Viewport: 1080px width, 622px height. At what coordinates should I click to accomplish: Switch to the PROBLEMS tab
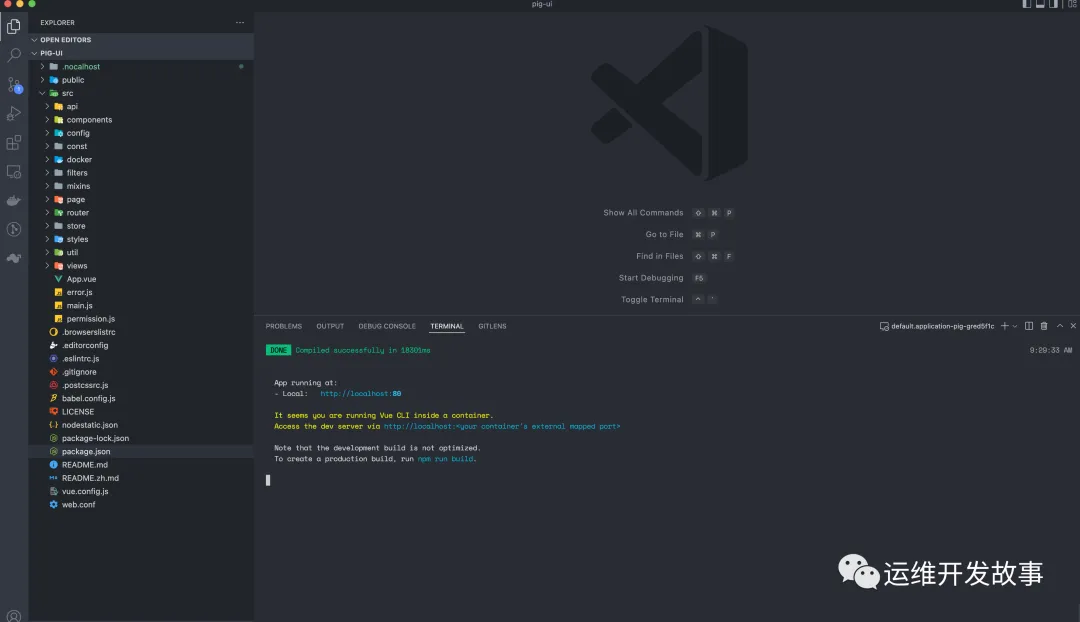click(284, 326)
